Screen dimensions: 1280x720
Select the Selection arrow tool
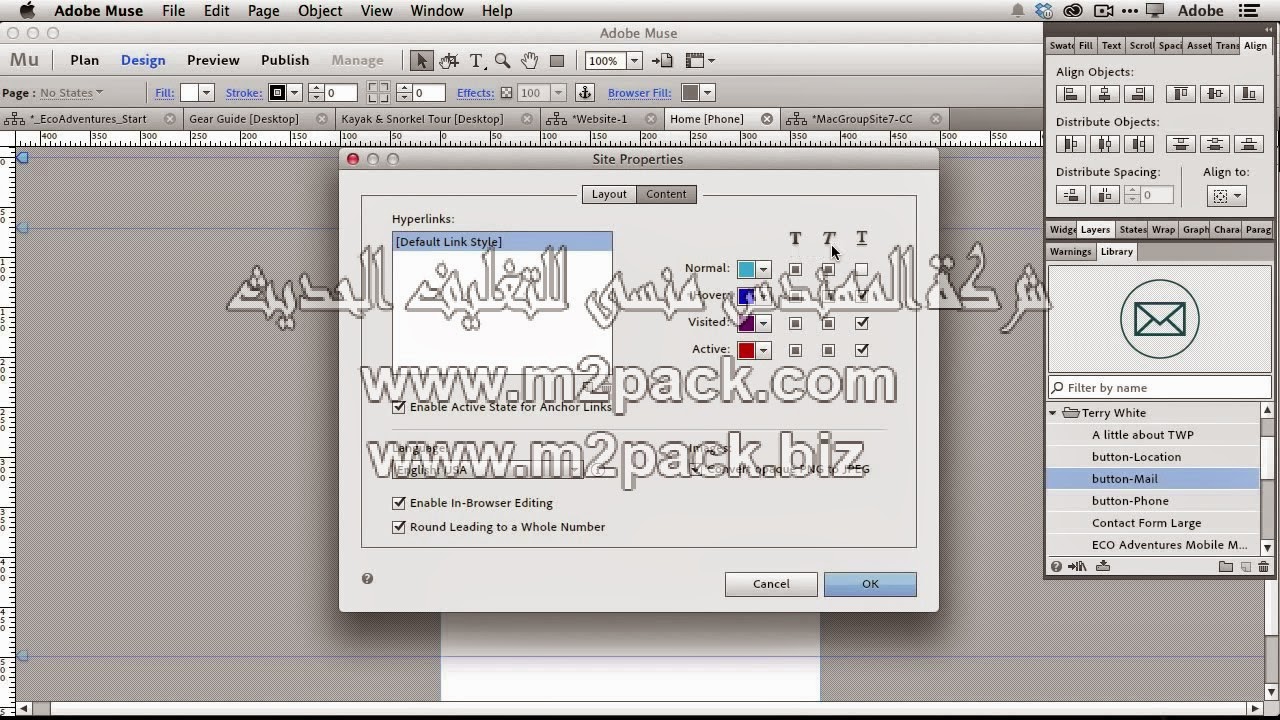tap(421, 61)
